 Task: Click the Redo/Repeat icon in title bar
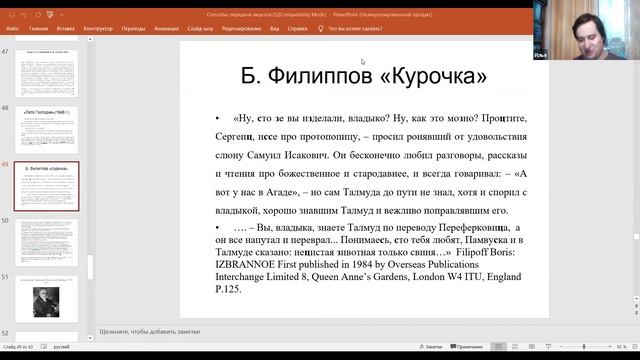(x=38, y=15)
